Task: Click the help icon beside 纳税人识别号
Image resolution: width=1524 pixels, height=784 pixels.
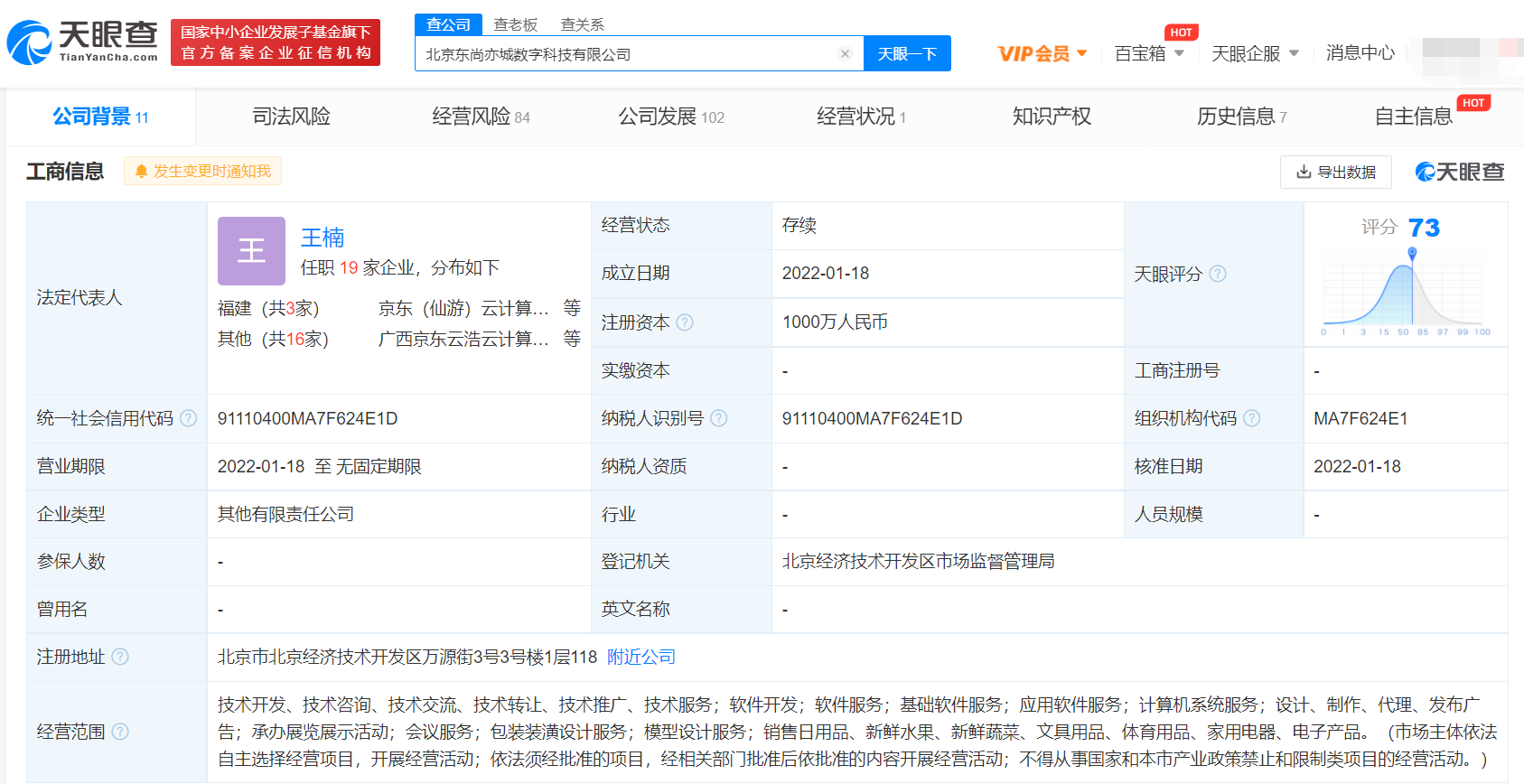Action: pyautogui.click(x=718, y=418)
